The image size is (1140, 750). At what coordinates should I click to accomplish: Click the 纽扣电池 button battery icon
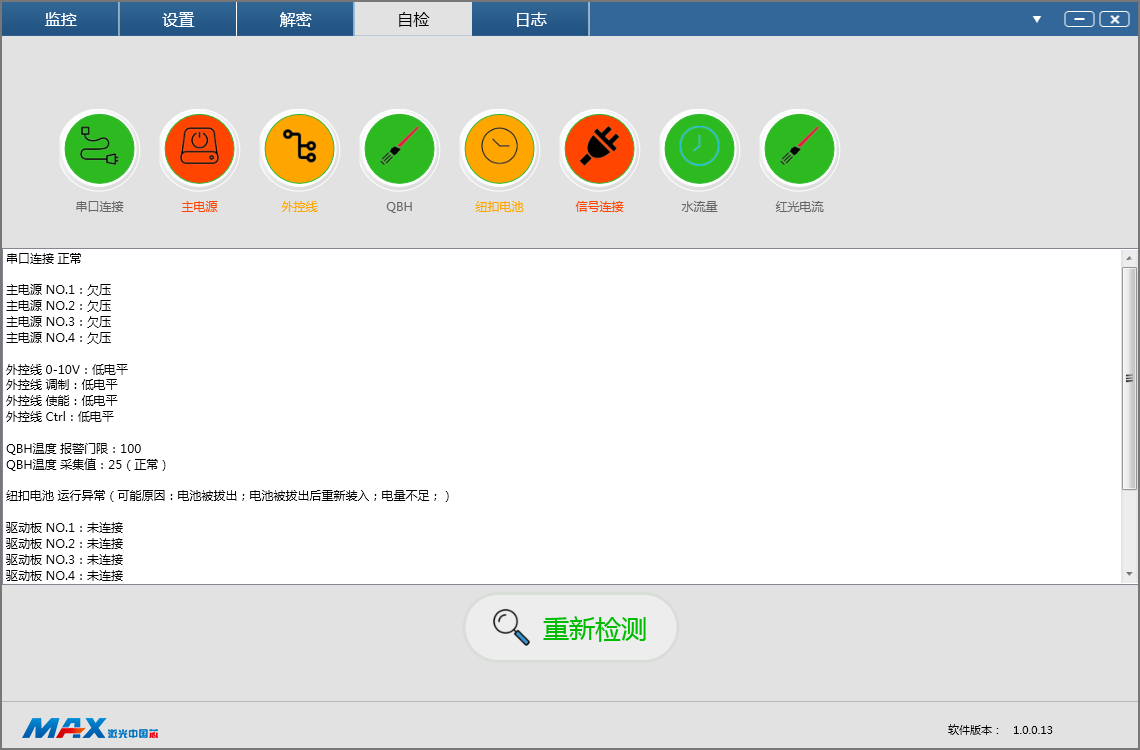[x=499, y=149]
